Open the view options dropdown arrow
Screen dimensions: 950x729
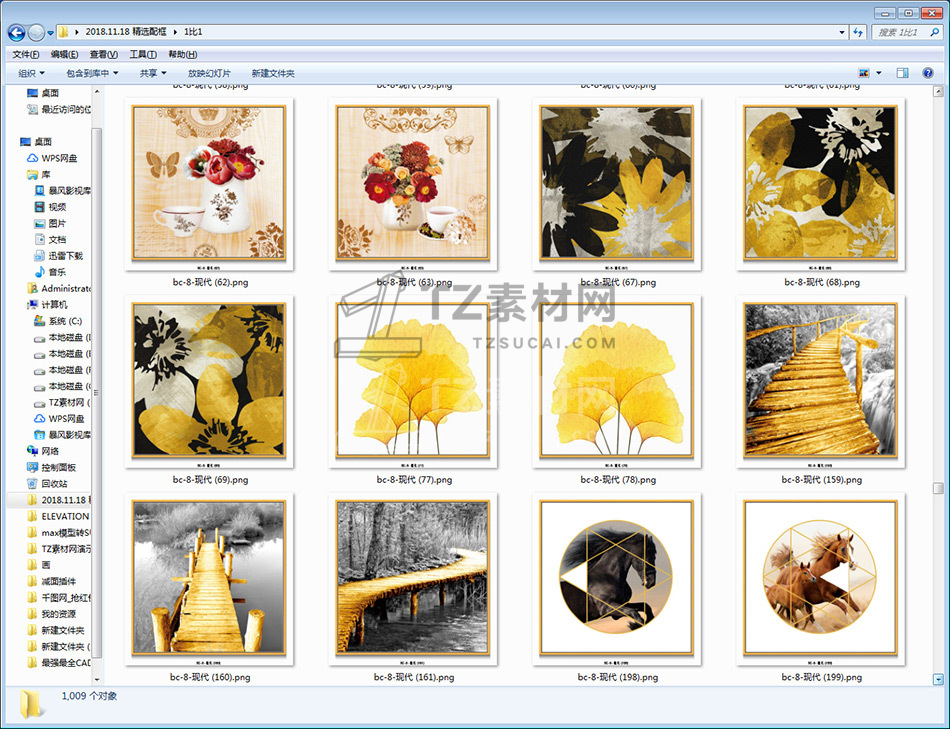click(x=879, y=73)
